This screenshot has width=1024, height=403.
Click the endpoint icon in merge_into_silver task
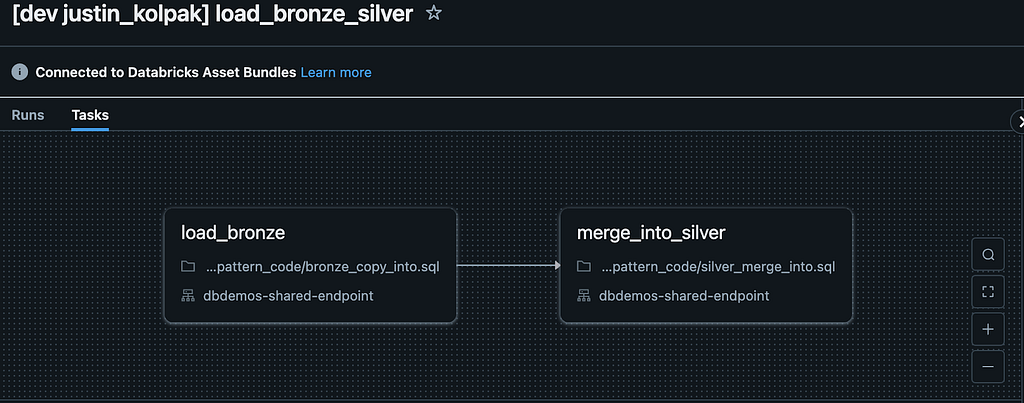pos(584,296)
